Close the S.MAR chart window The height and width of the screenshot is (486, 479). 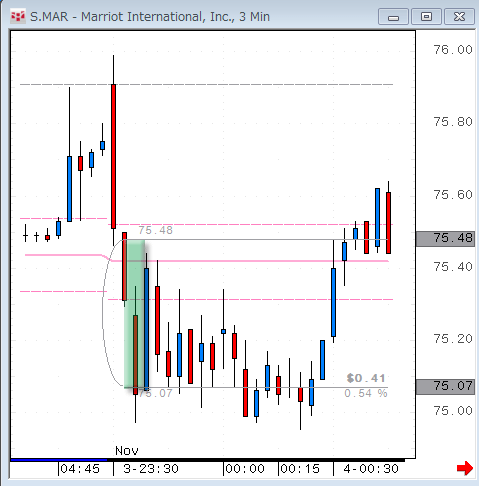[459, 17]
